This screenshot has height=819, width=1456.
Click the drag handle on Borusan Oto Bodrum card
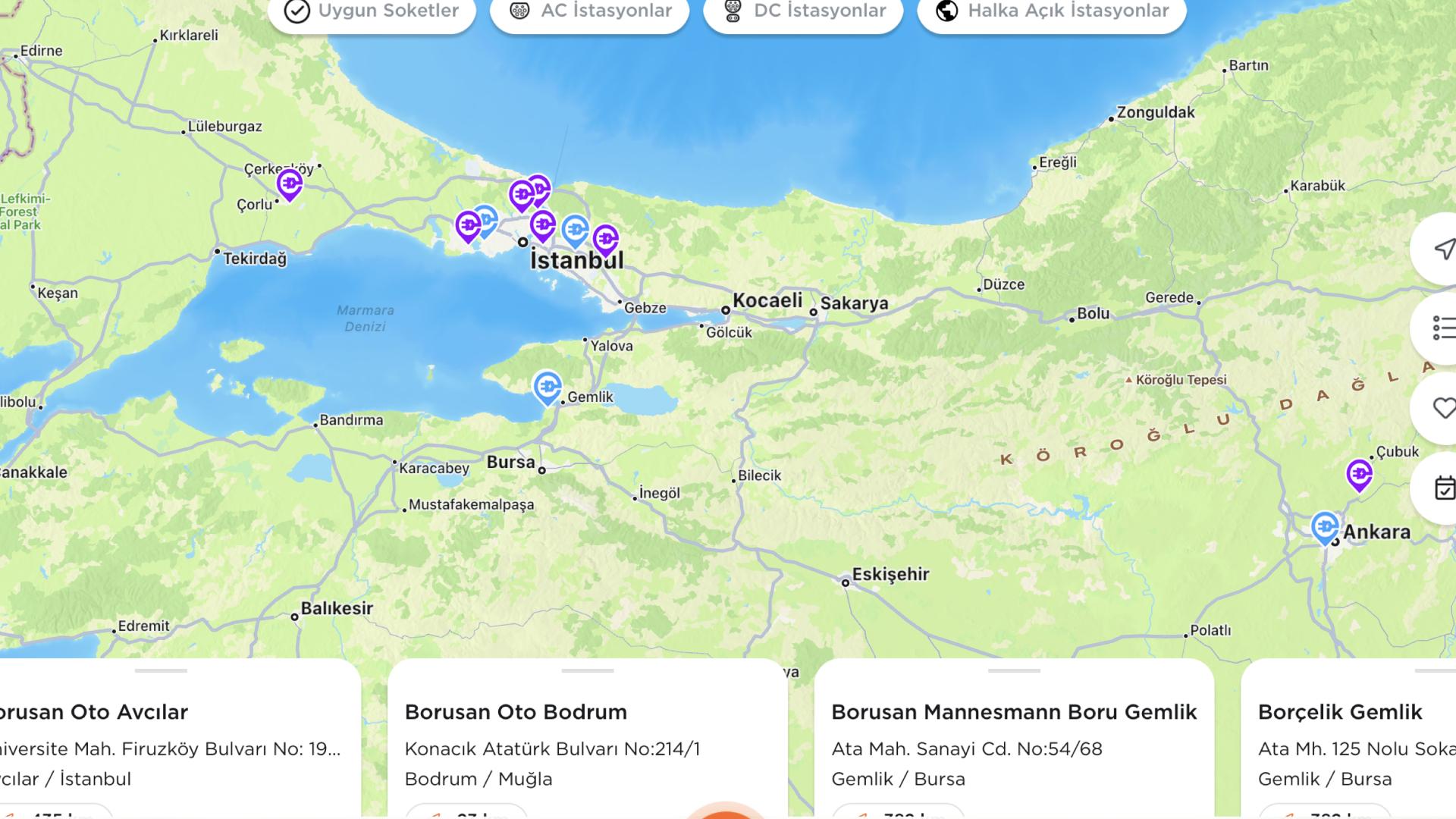point(588,670)
